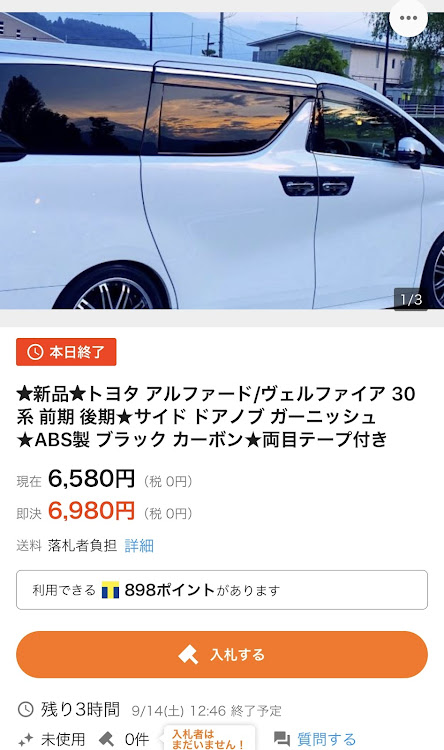Tap the gavel icon on bid button

point(188,654)
